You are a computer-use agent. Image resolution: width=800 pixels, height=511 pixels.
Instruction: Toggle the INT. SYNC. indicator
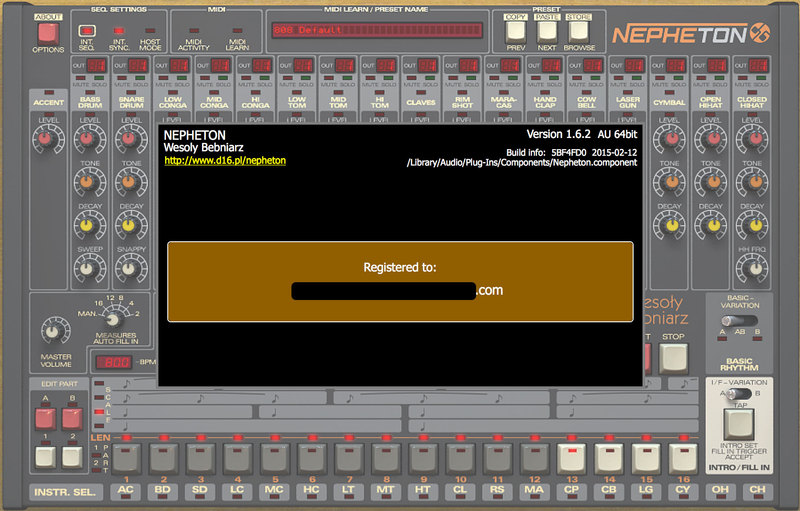tap(119, 31)
